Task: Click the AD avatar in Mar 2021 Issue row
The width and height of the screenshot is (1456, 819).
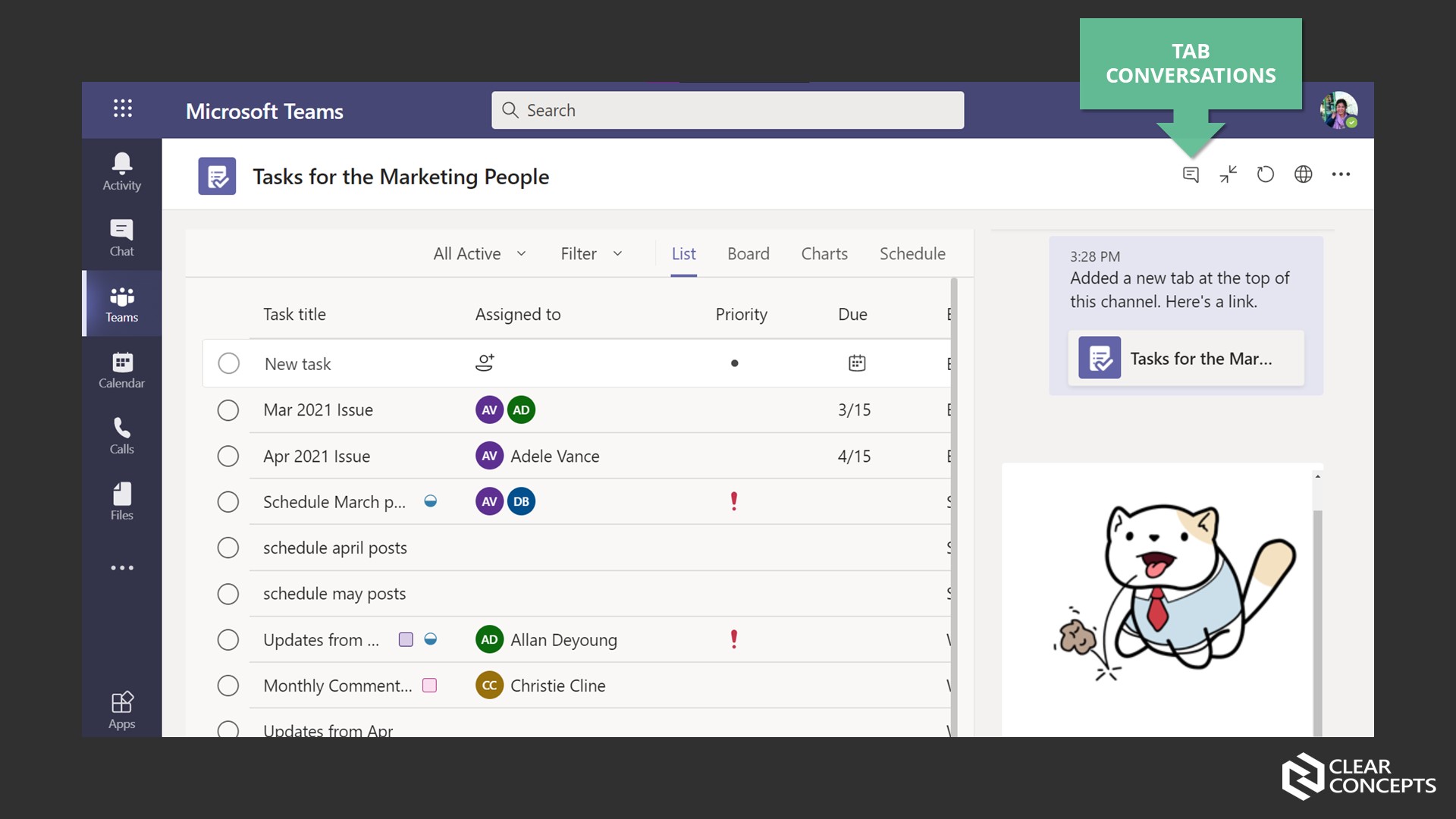Action: 521,410
